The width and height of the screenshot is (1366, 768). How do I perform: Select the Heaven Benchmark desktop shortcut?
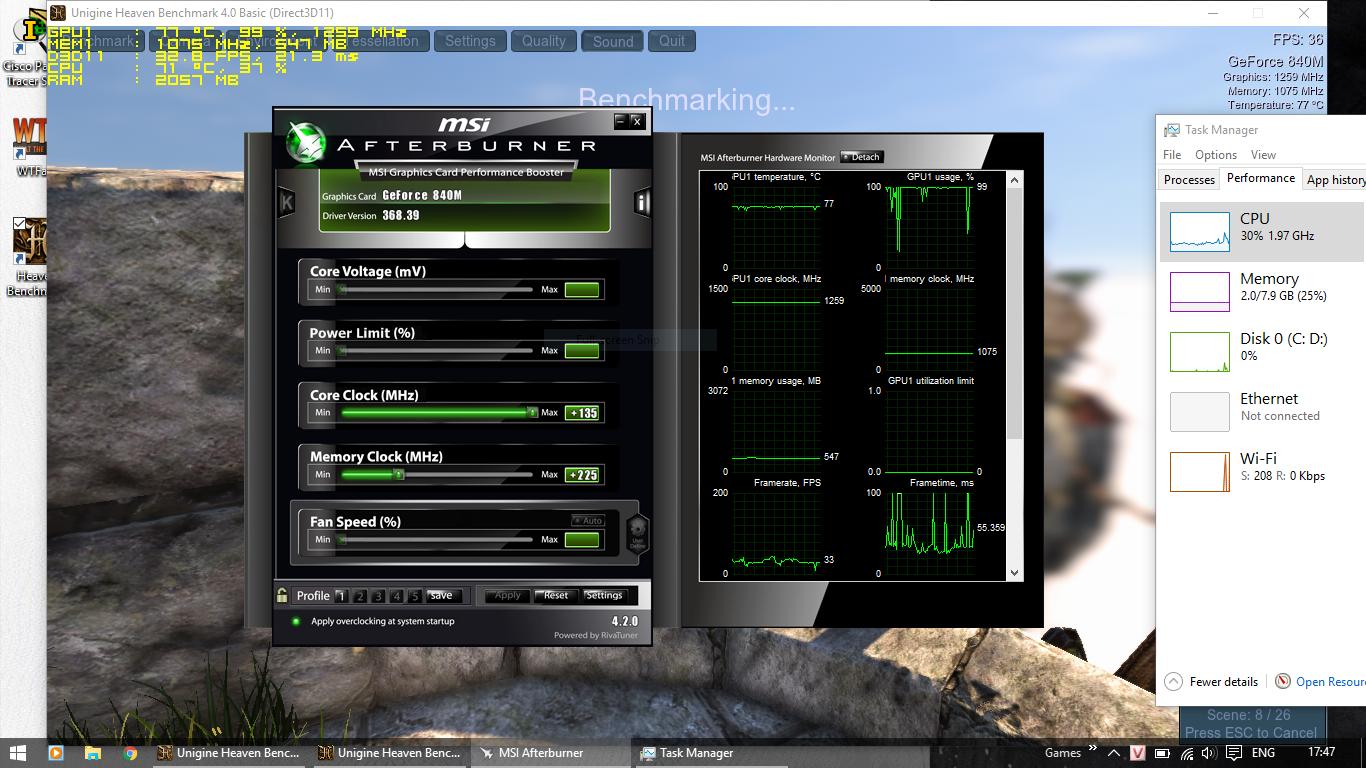pos(28,257)
